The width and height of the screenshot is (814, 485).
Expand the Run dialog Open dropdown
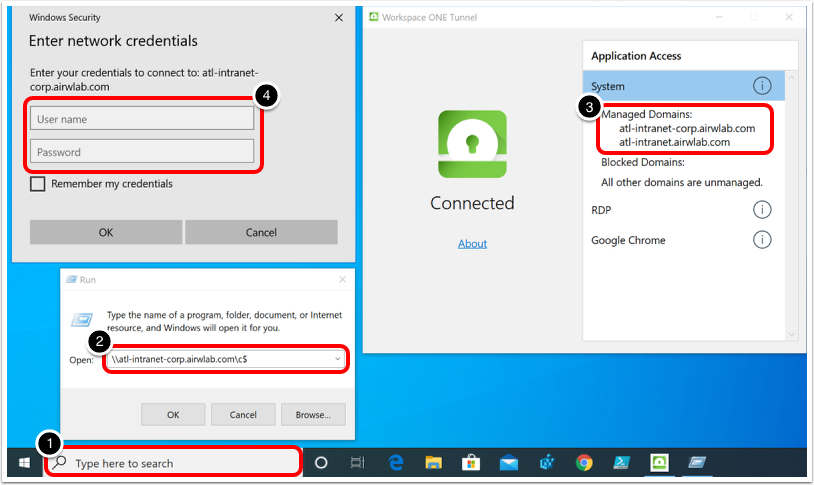pos(338,358)
